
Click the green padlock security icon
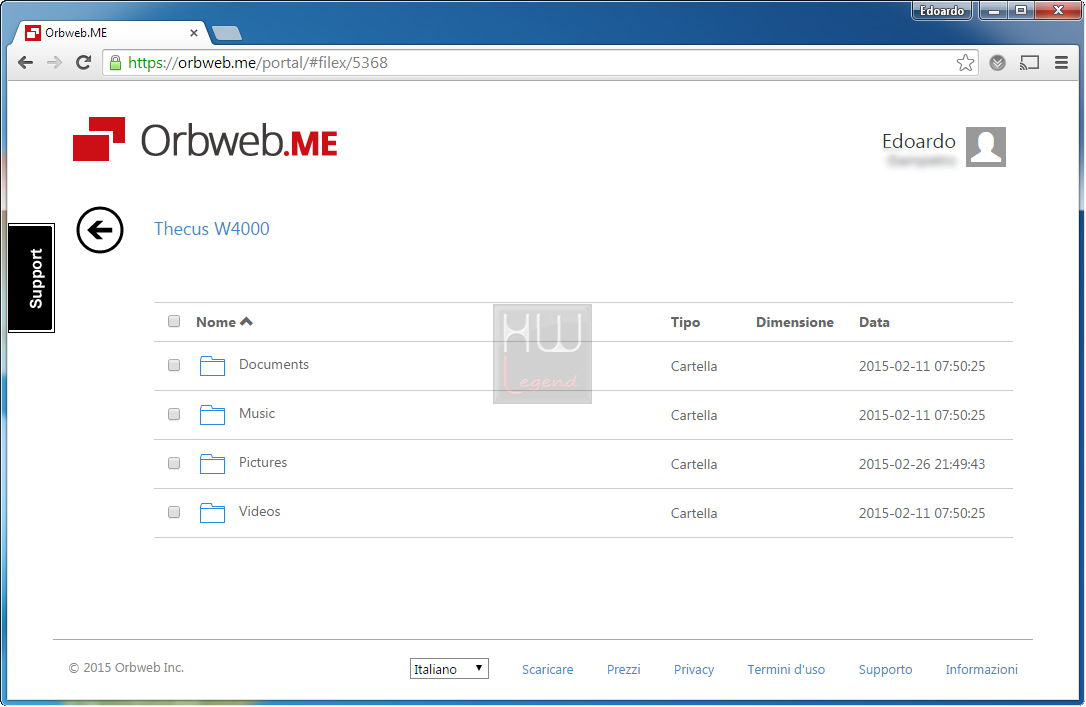116,62
